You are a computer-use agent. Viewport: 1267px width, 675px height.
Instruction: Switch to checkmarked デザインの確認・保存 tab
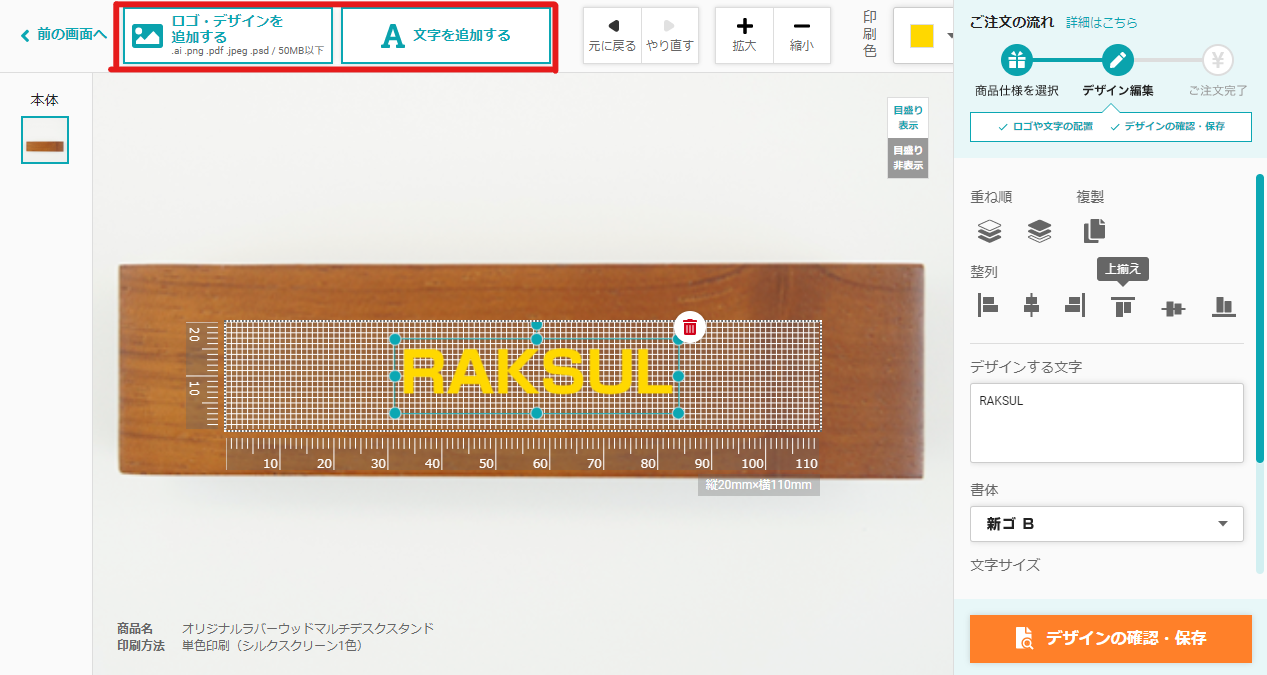(x=1166, y=127)
